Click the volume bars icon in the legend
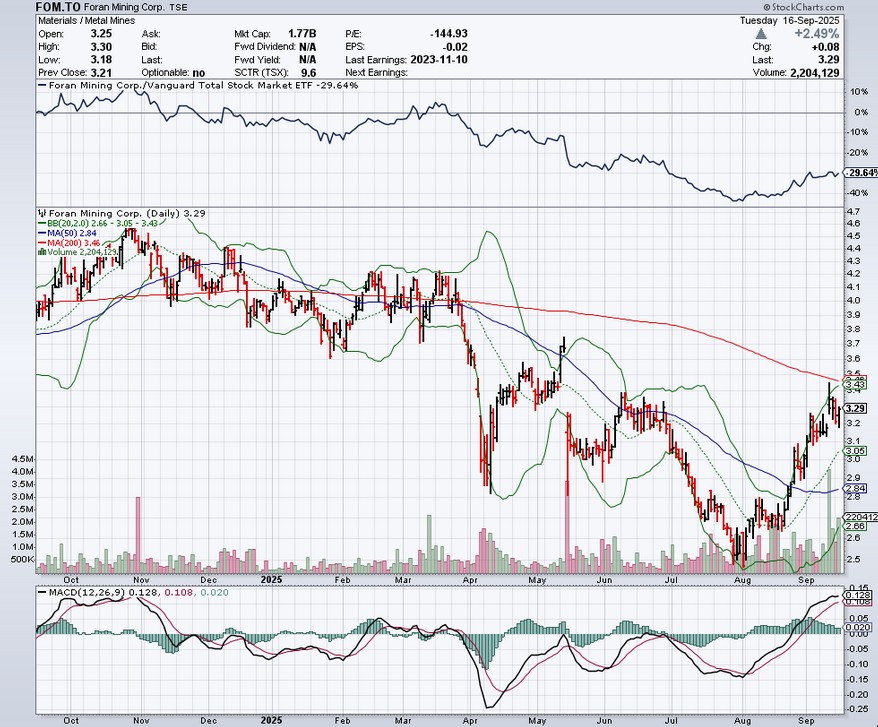The height and width of the screenshot is (727, 878). pos(40,254)
